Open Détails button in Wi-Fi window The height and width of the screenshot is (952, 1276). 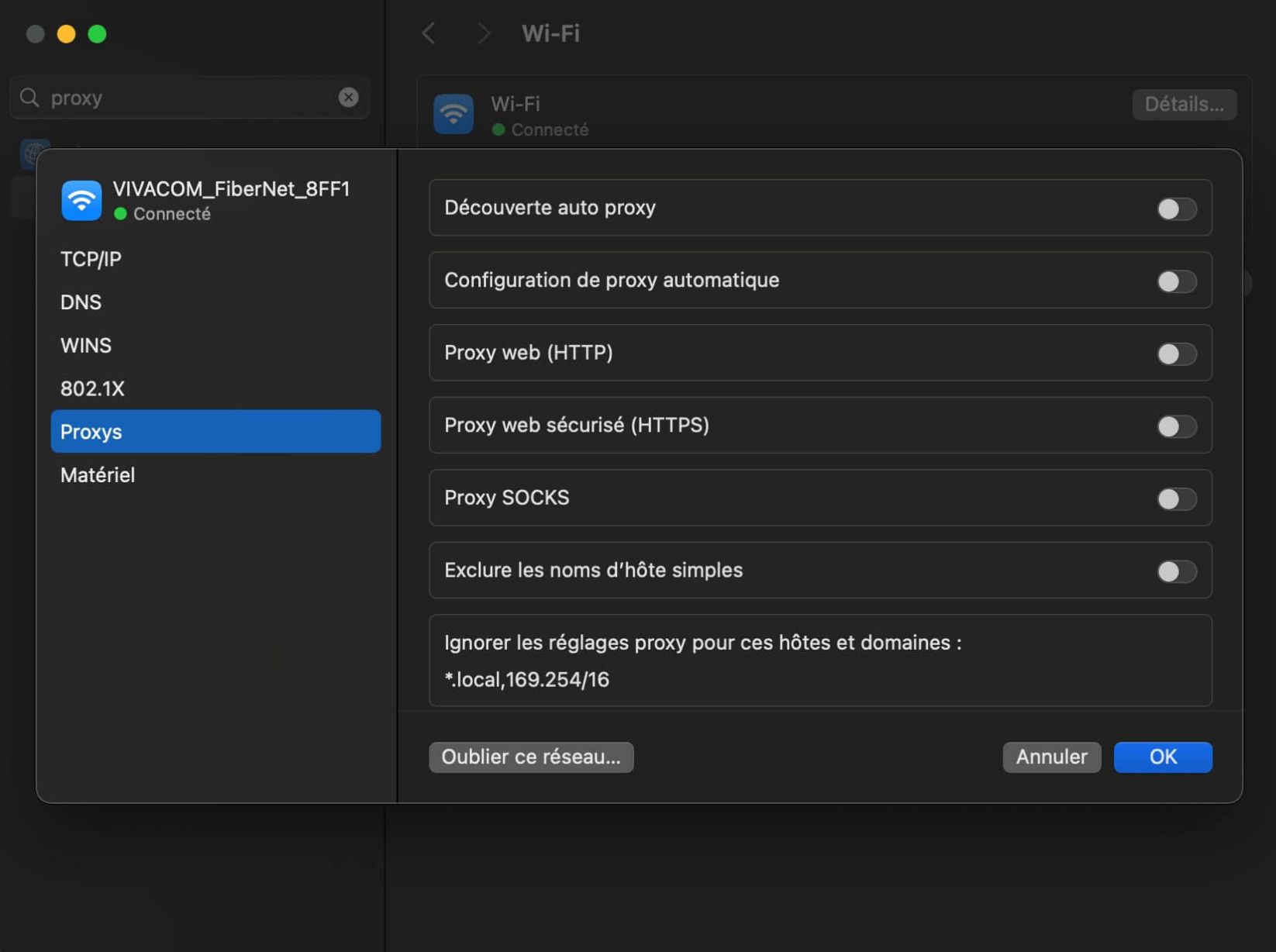1184,104
